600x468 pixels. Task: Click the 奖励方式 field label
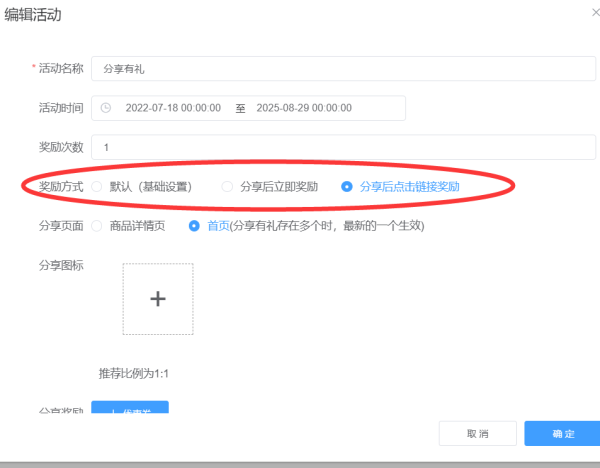point(60,186)
